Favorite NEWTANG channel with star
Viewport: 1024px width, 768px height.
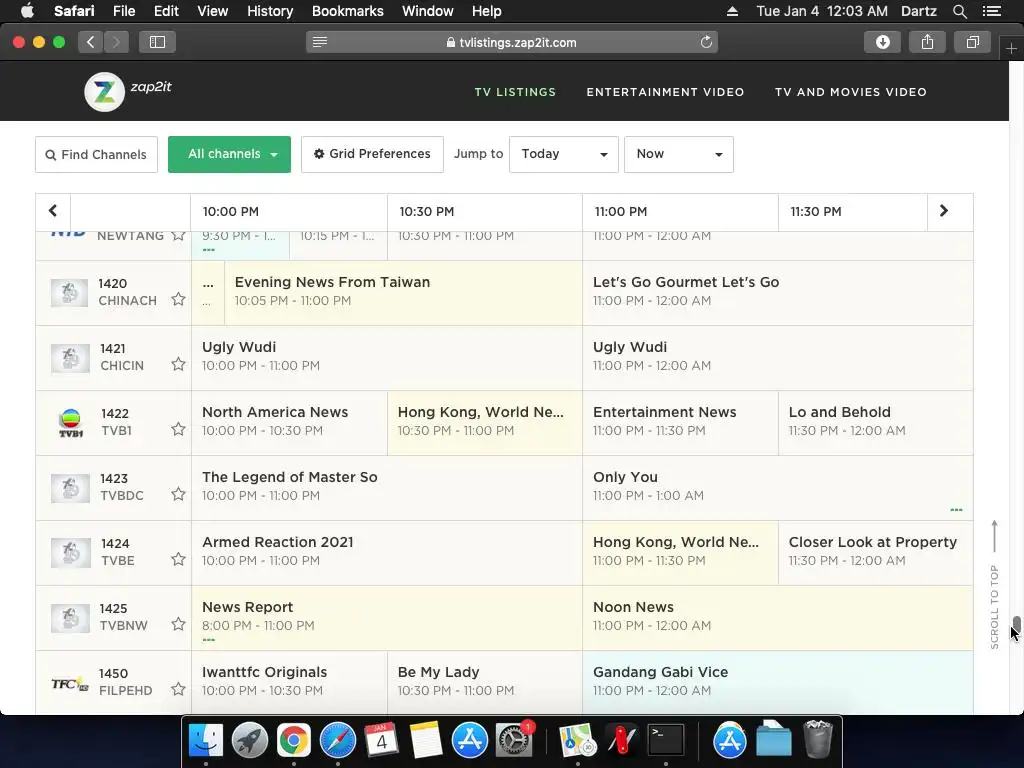pos(178,236)
